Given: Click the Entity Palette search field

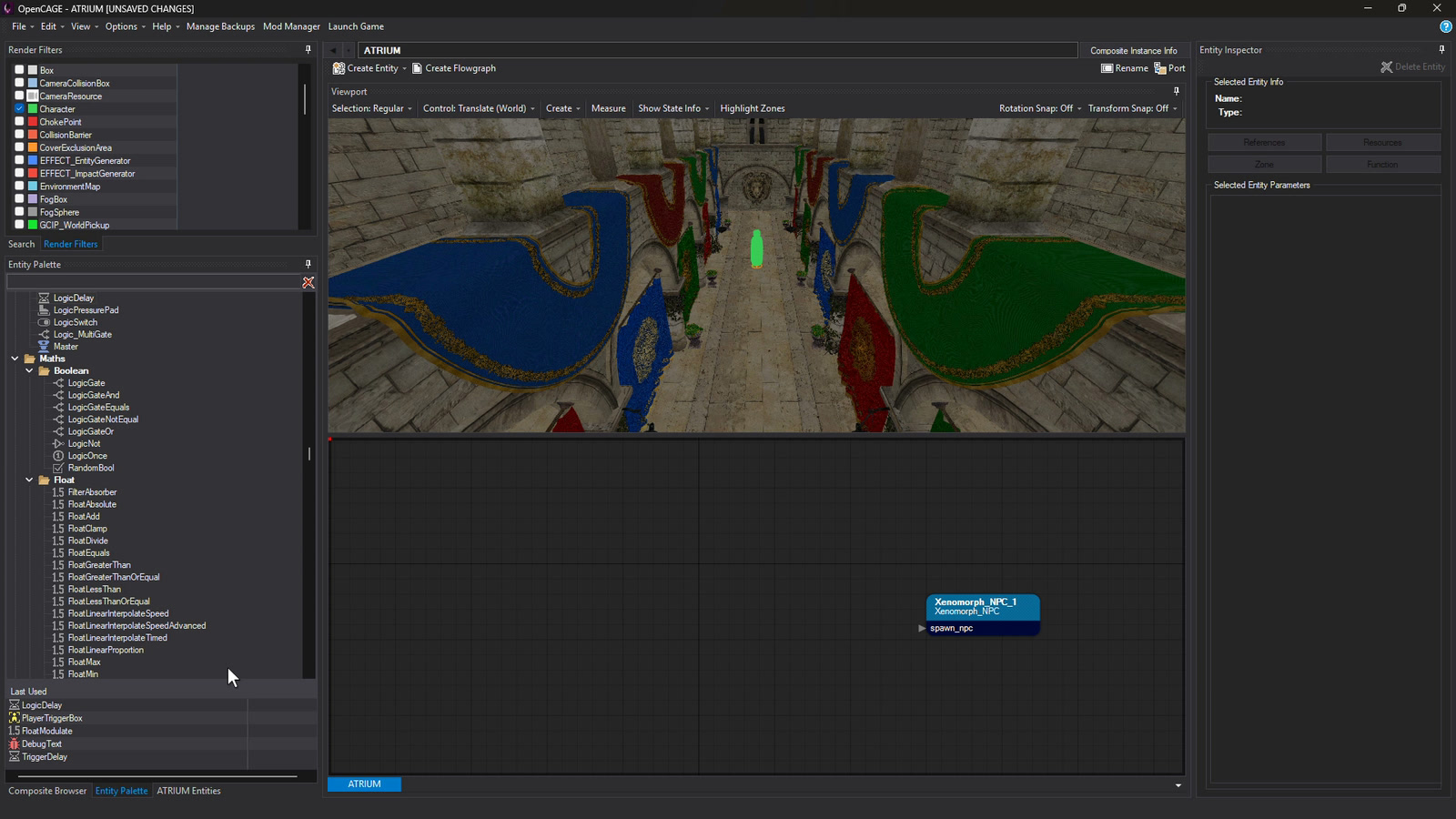Looking at the screenshot, I should pos(153,283).
